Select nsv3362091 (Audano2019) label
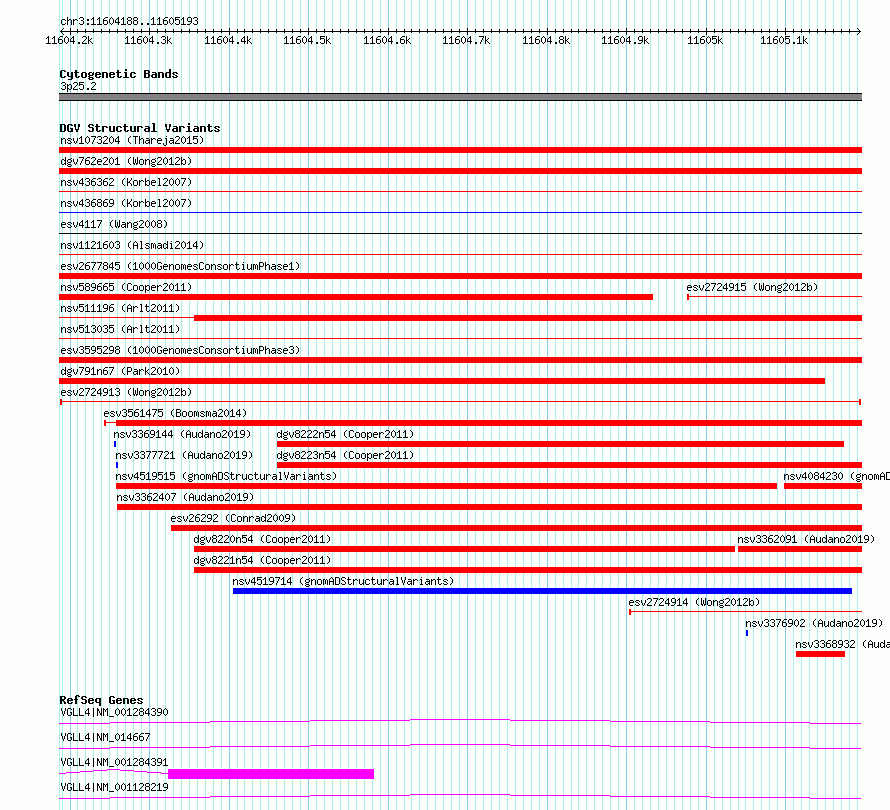The width and height of the screenshot is (890, 810). 806,539
